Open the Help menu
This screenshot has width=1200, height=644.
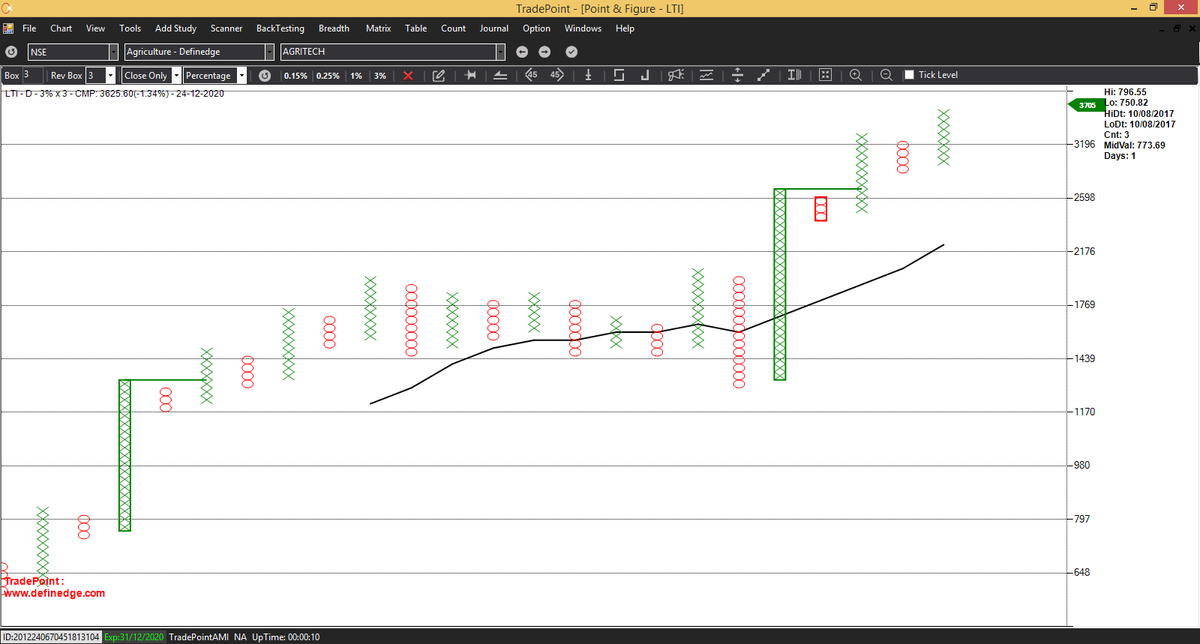click(625, 28)
